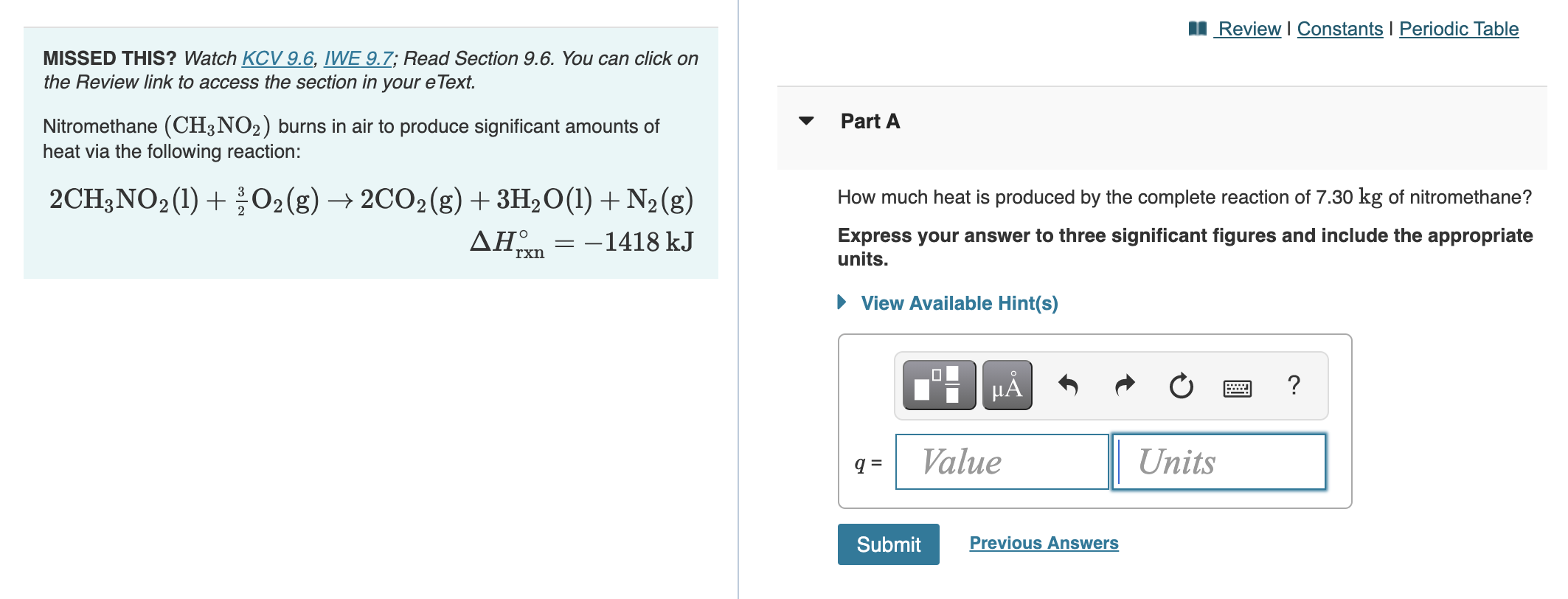Open the Constants reference
The image size is (1568, 599).
1339,30
